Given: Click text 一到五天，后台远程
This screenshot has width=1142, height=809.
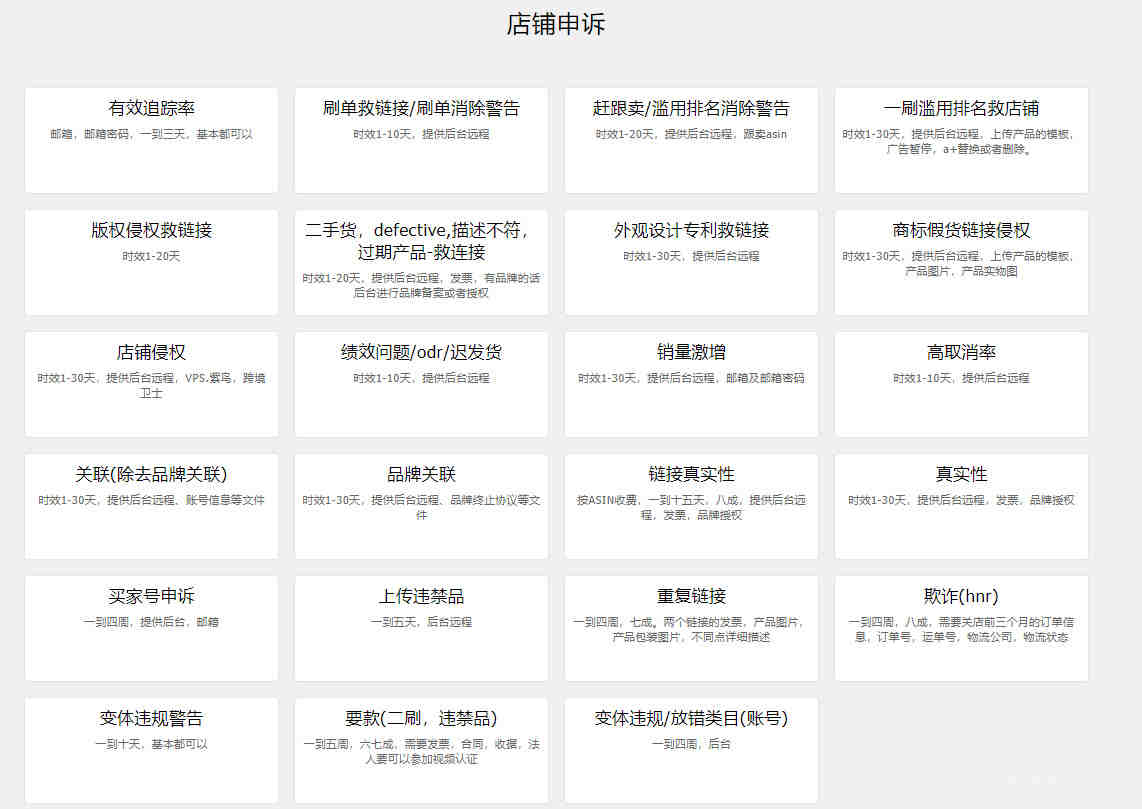Looking at the screenshot, I should (421, 622).
